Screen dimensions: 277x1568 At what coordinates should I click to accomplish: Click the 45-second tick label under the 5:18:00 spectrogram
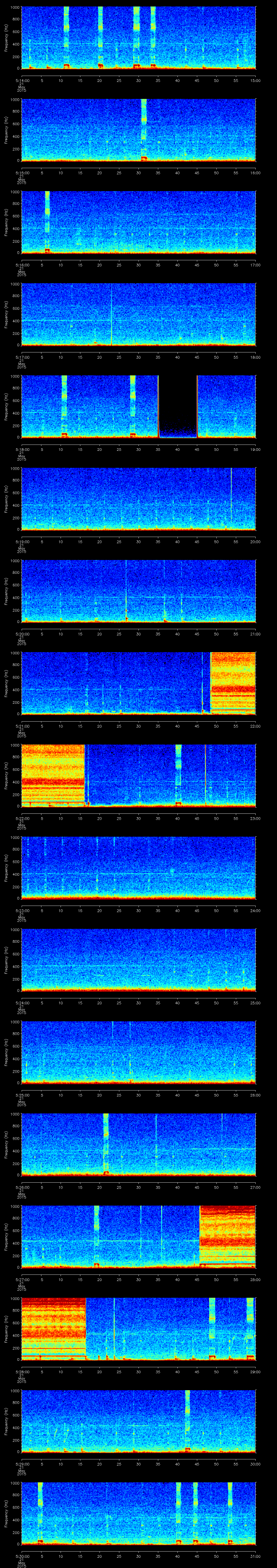point(197,450)
